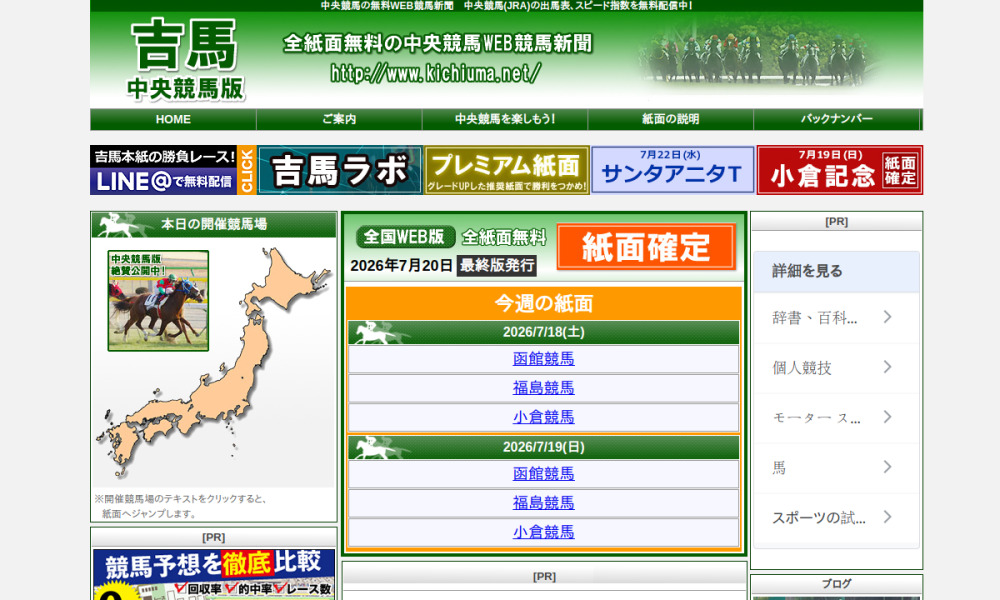Open 福島競馬 link under 2026/7/18(土)
This screenshot has height=600, width=1000.
click(543, 388)
